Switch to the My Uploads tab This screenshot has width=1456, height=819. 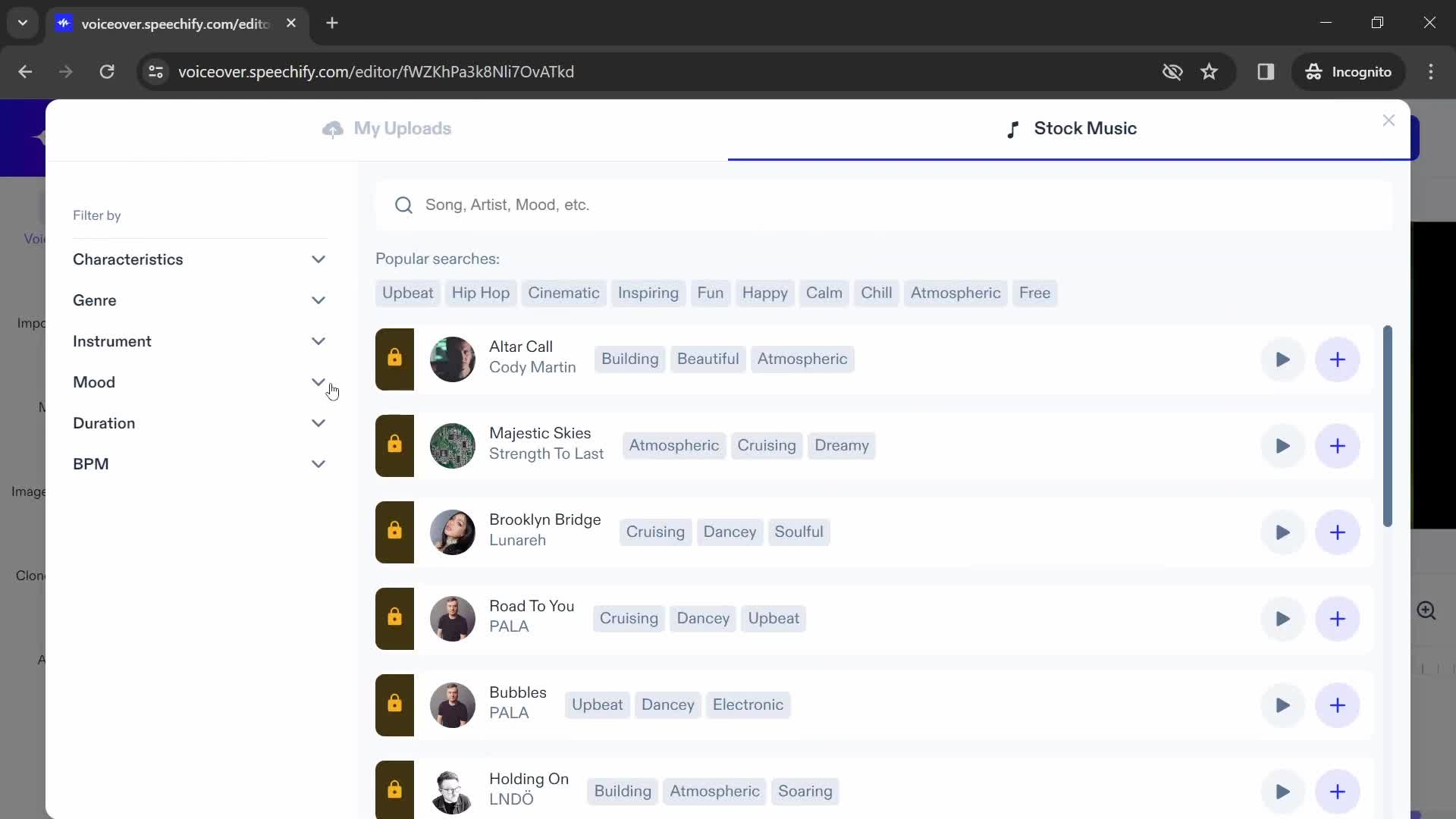(x=387, y=128)
